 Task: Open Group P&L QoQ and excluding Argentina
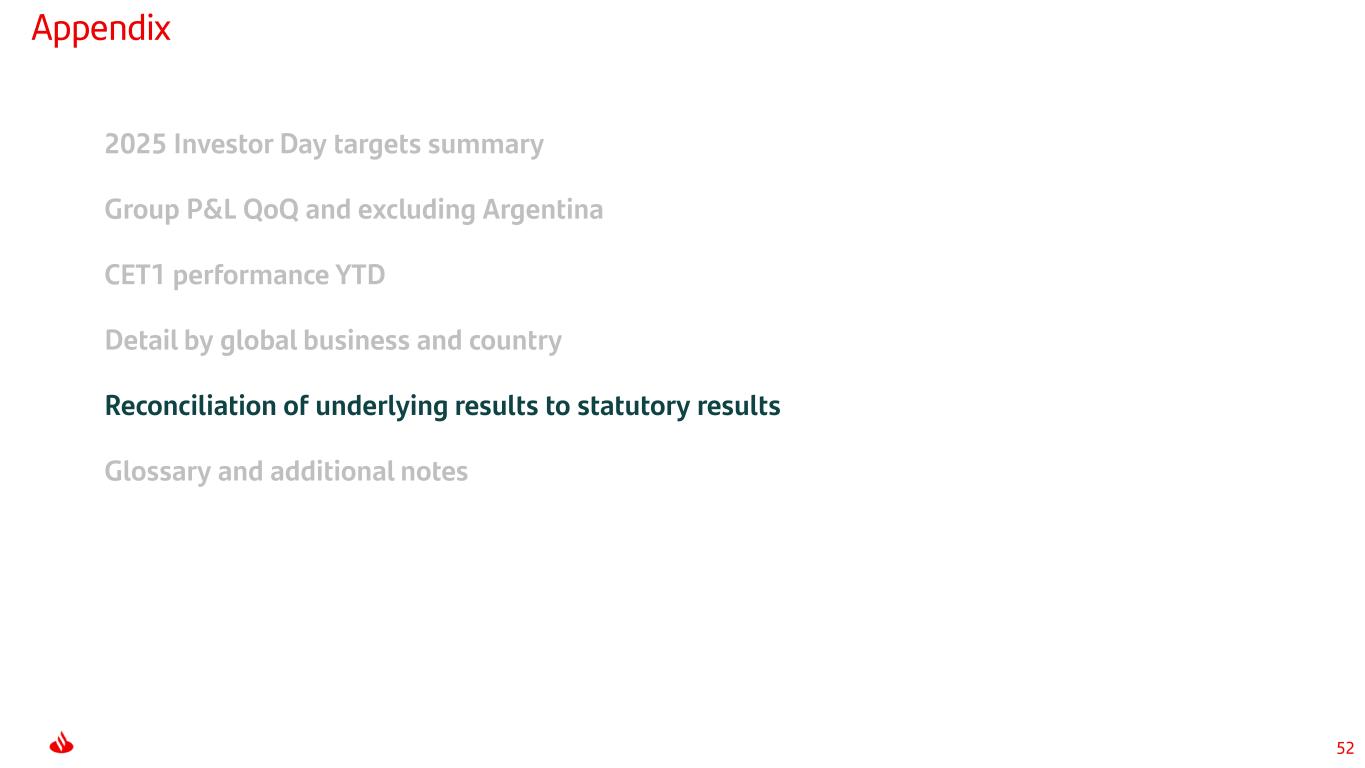(x=353, y=210)
